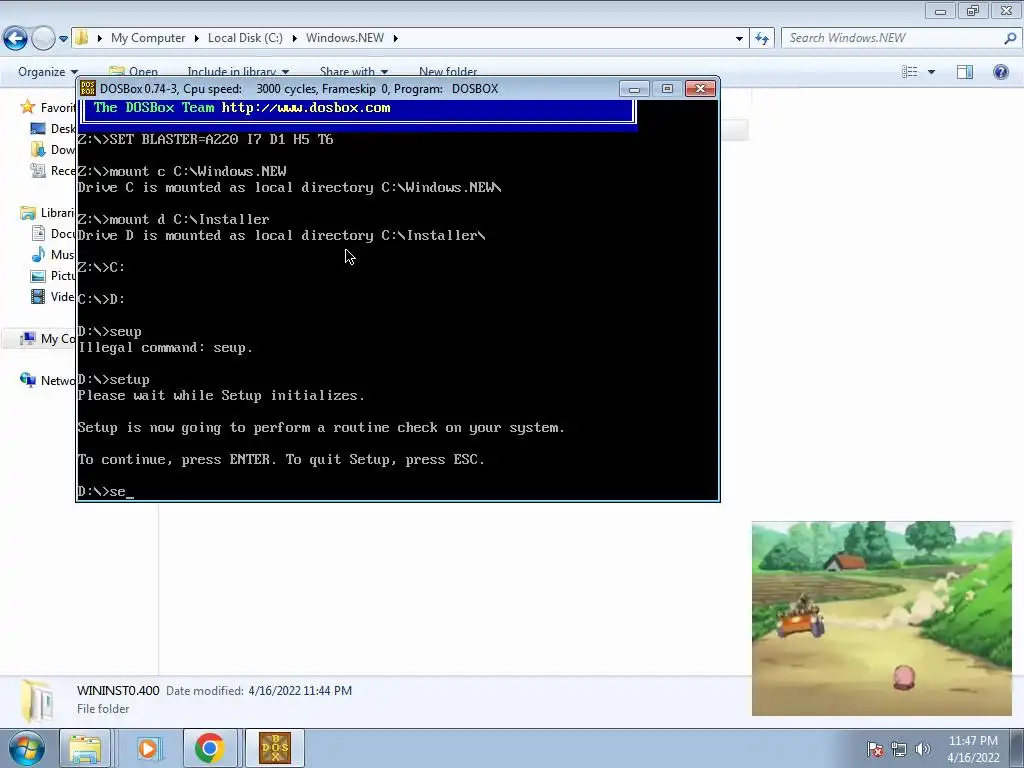This screenshot has height=768, width=1024.
Task: Select Windows.NEW in the address breadcrumb
Action: click(344, 38)
